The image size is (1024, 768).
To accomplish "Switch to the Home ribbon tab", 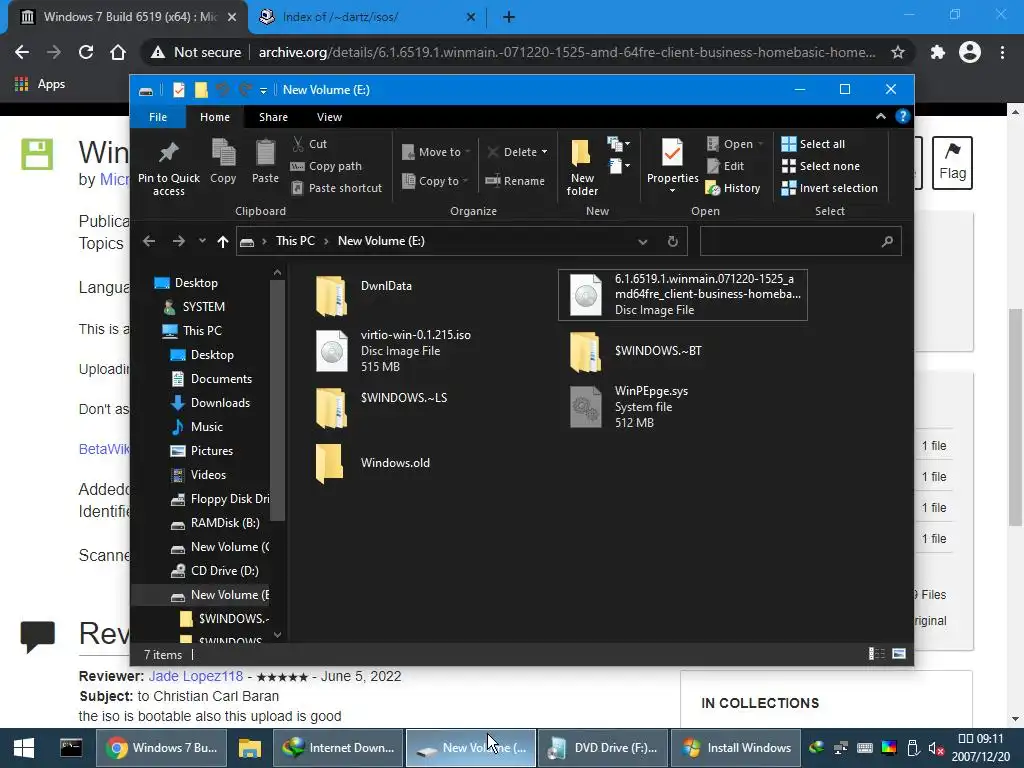I will click(x=214, y=117).
